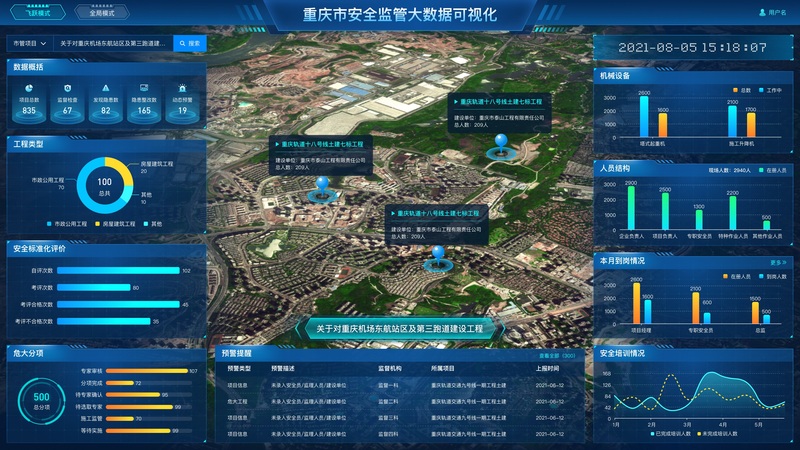Viewport: 800px width, 450px height.
Task: Expand 更多 in 本月到岗情况 panel
Action: pyautogui.click(x=778, y=263)
